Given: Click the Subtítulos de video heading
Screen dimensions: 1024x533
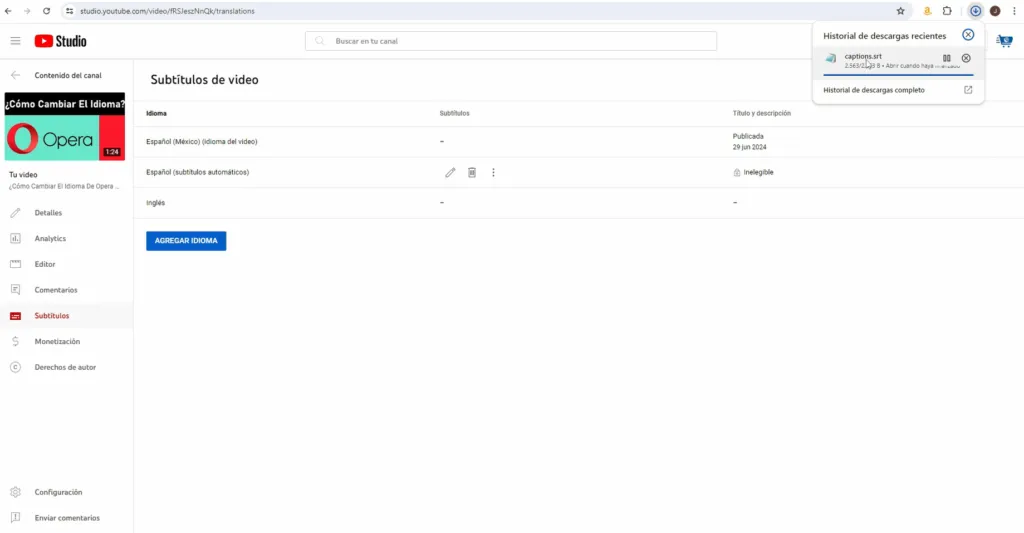Looking at the screenshot, I should point(204,80).
